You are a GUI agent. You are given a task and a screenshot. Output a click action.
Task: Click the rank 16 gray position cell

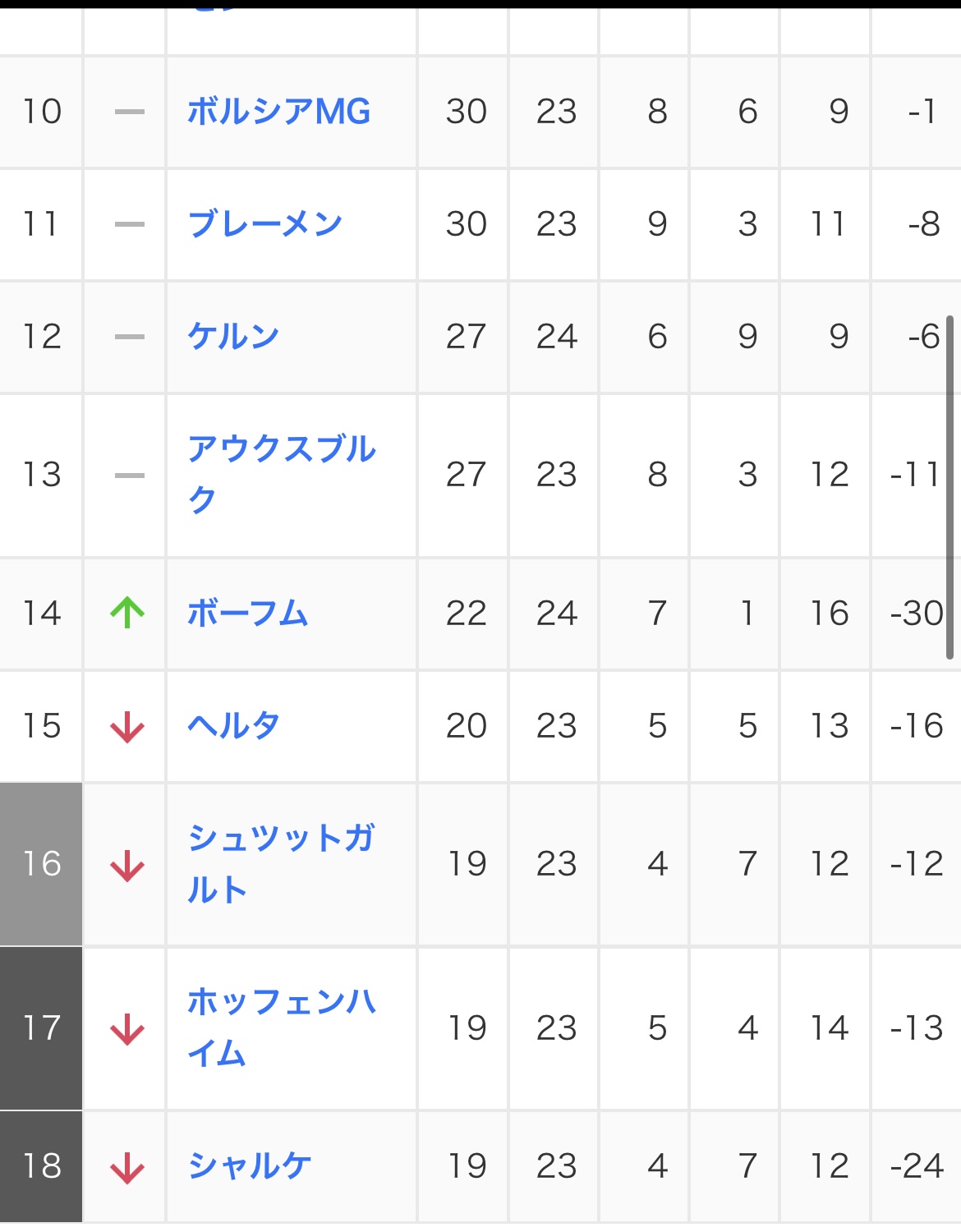(x=41, y=864)
